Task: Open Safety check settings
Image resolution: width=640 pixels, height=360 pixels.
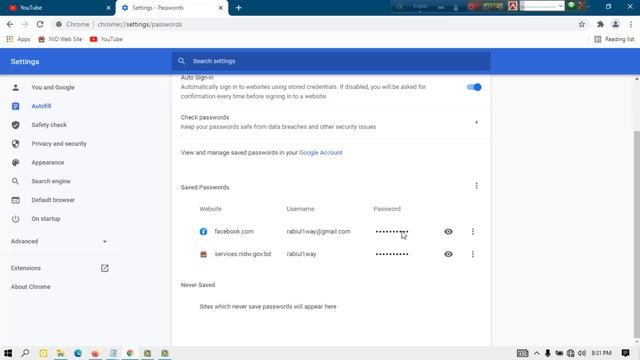Action: (49, 125)
